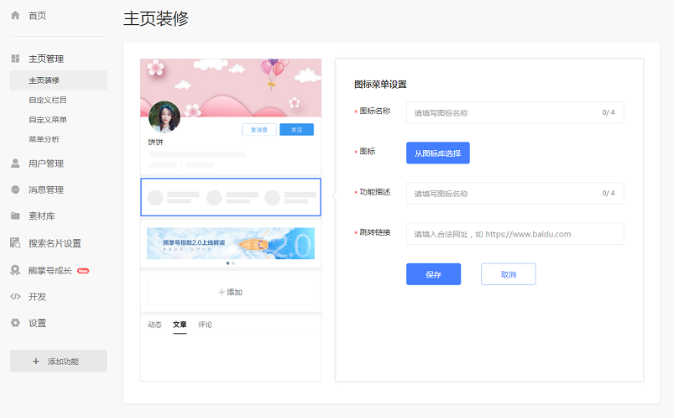
Task: Go to 用户管理 section
Action: (46, 164)
